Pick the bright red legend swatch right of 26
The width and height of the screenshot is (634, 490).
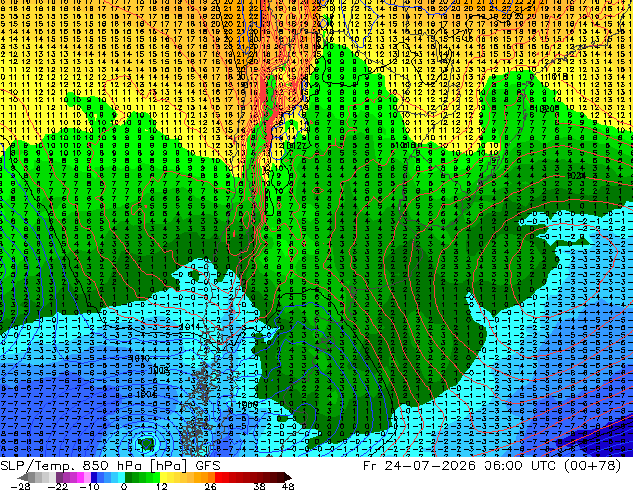click(218, 477)
